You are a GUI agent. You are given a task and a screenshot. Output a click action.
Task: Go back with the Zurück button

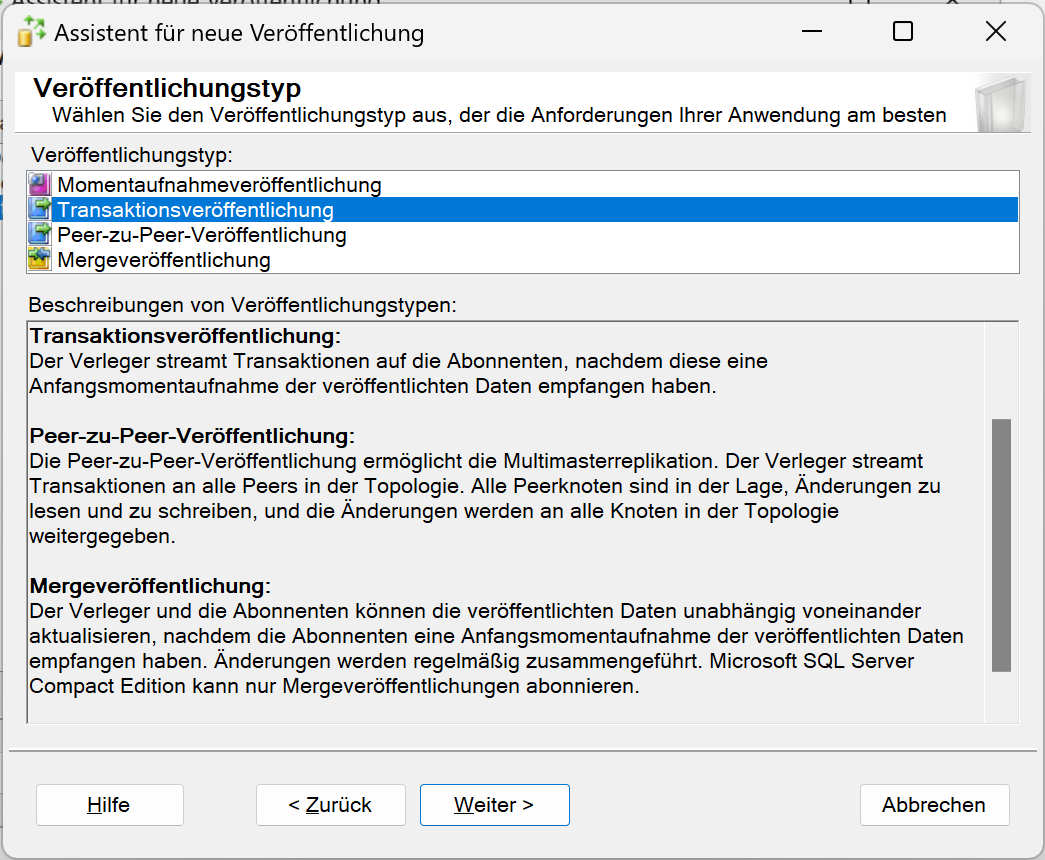(331, 805)
